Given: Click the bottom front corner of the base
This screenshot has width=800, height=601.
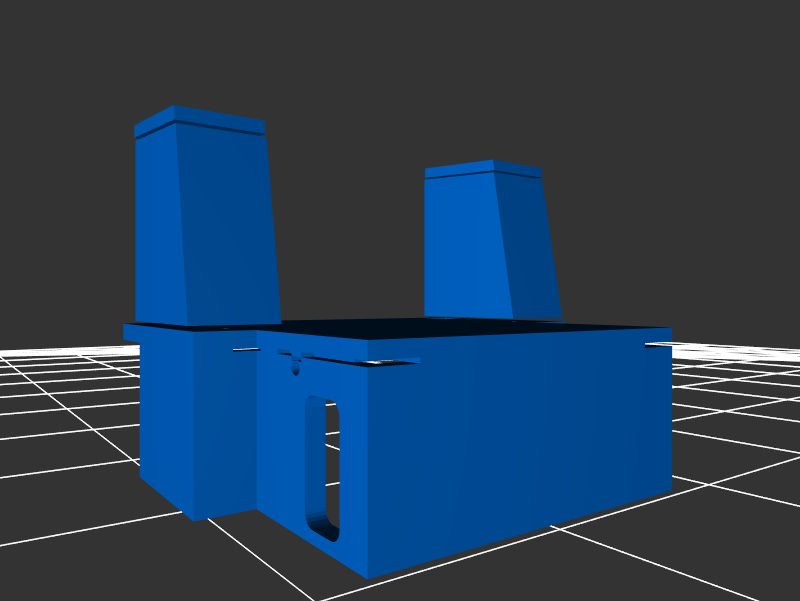Looking at the screenshot, I should point(367,574).
